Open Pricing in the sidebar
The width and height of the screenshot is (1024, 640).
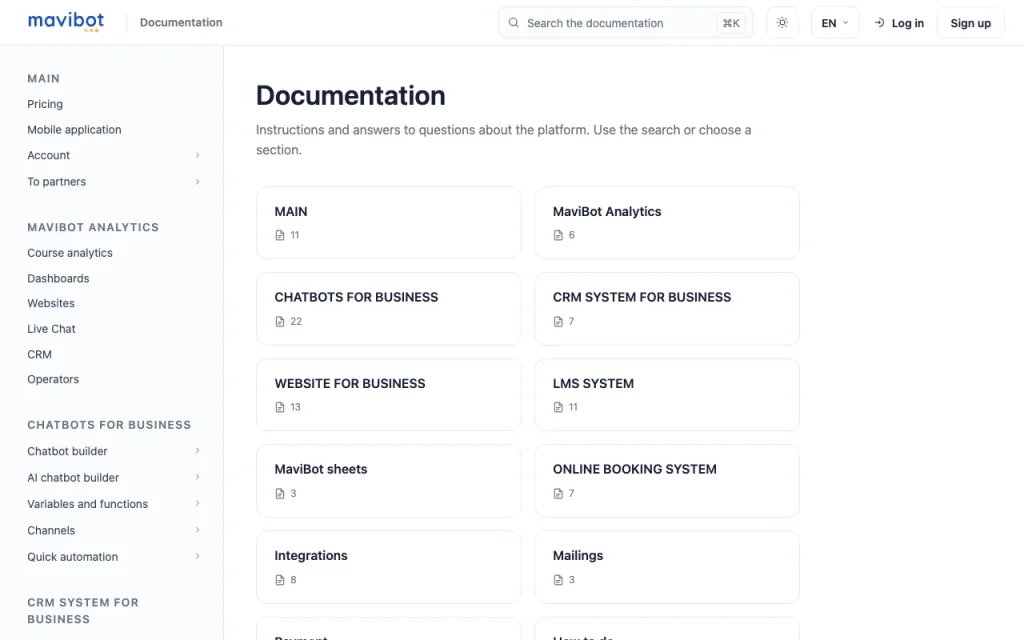click(x=45, y=104)
